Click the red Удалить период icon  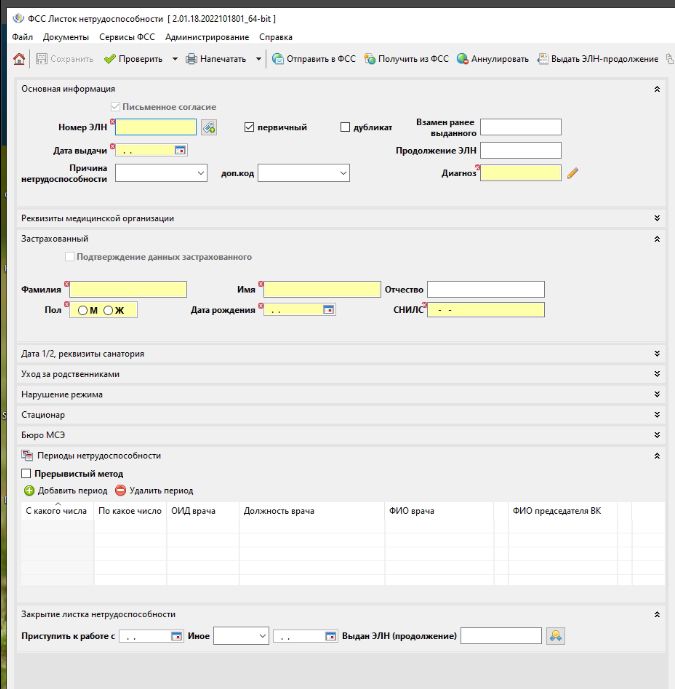(121, 491)
